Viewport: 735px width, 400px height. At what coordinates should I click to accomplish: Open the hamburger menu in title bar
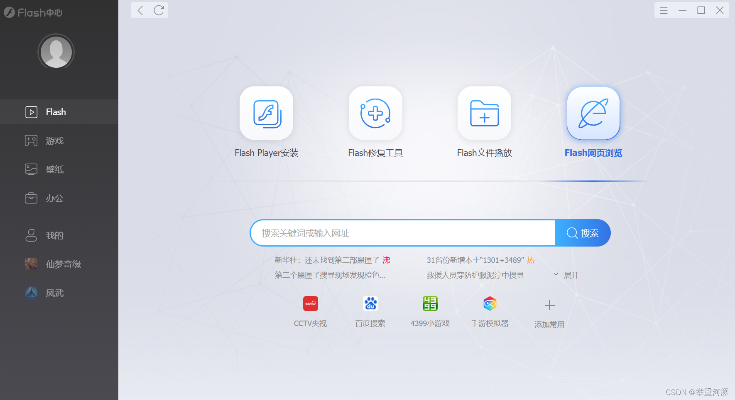pos(663,10)
